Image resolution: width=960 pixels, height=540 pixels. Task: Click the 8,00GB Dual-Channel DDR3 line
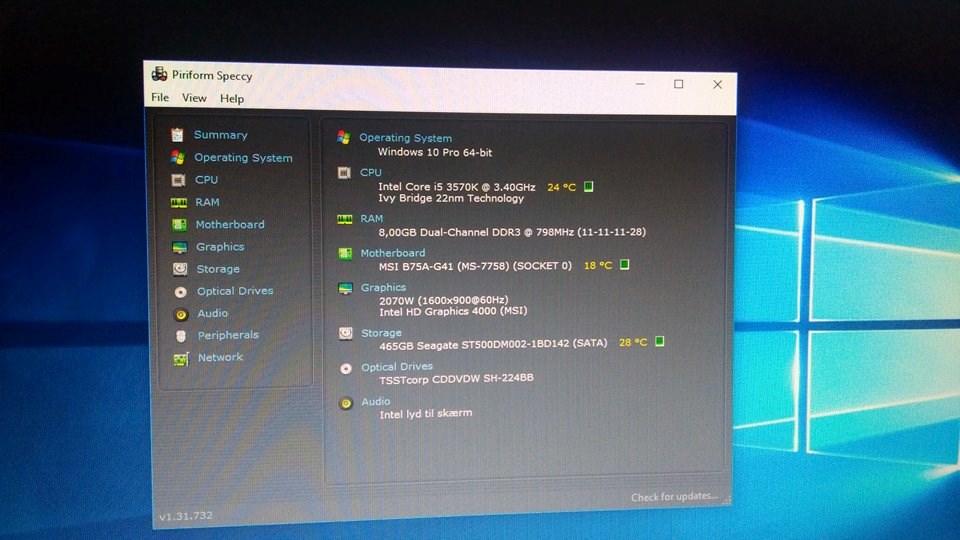click(x=512, y=232)
